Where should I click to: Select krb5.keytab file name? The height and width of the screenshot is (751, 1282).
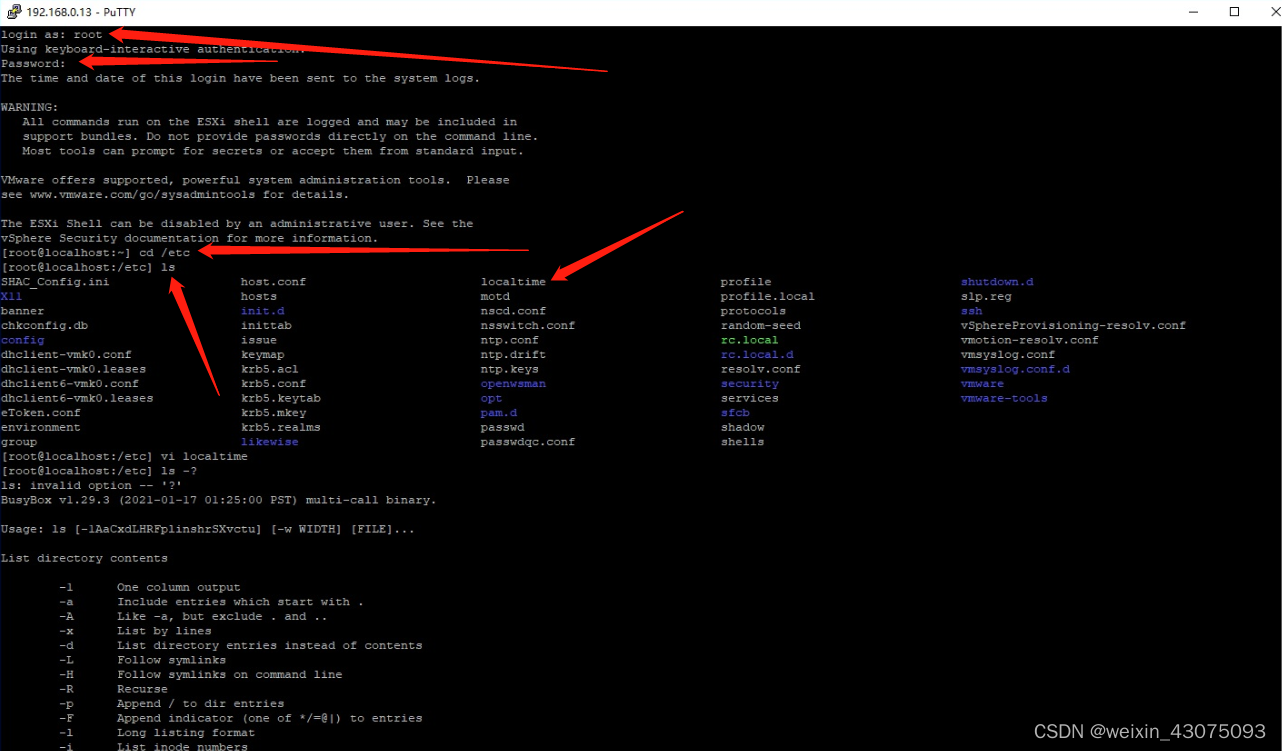(x=280, y=398)
